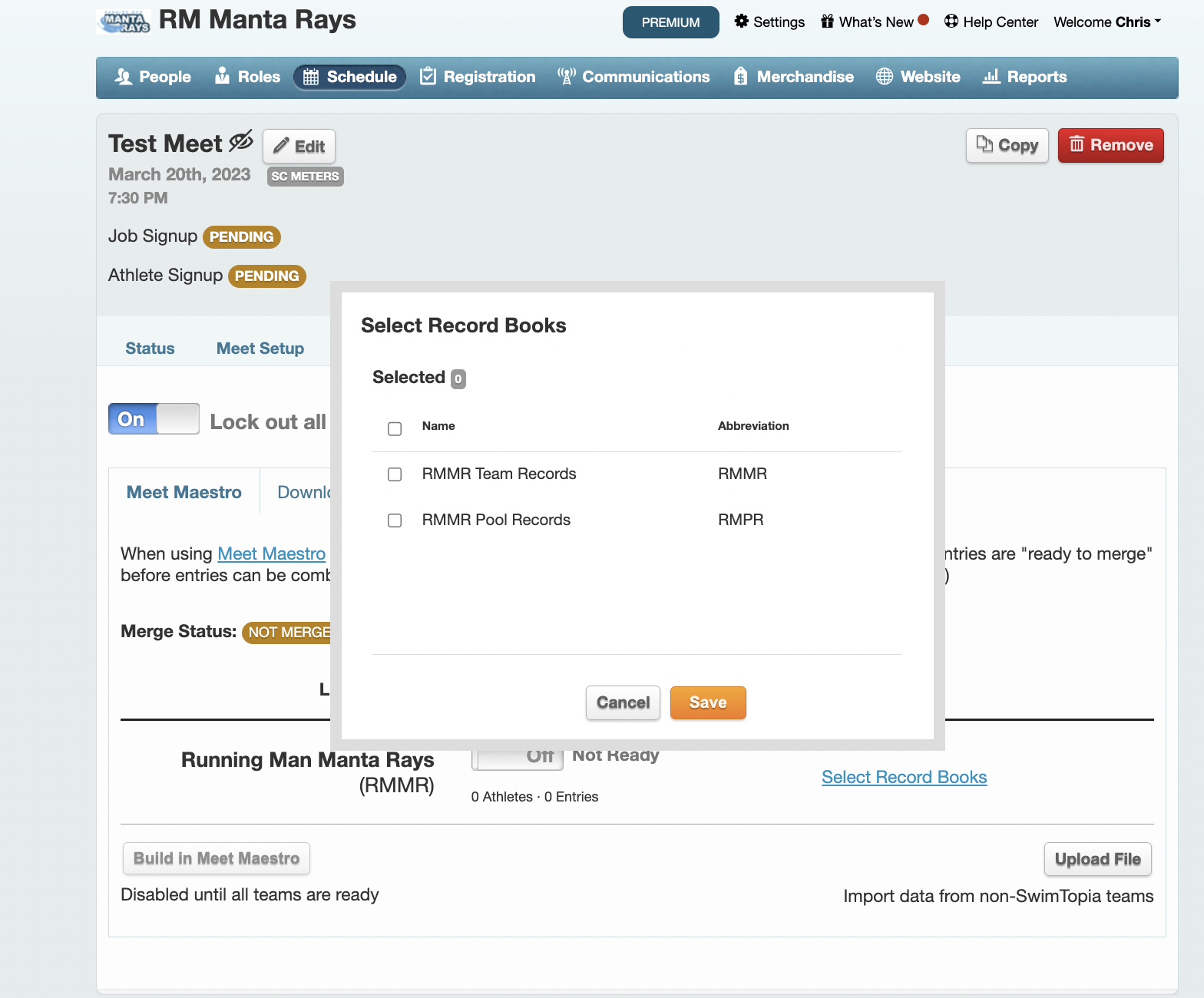1204x998 pixels.
Task: Open Settings via the gear icon
Action: [741, 21]
